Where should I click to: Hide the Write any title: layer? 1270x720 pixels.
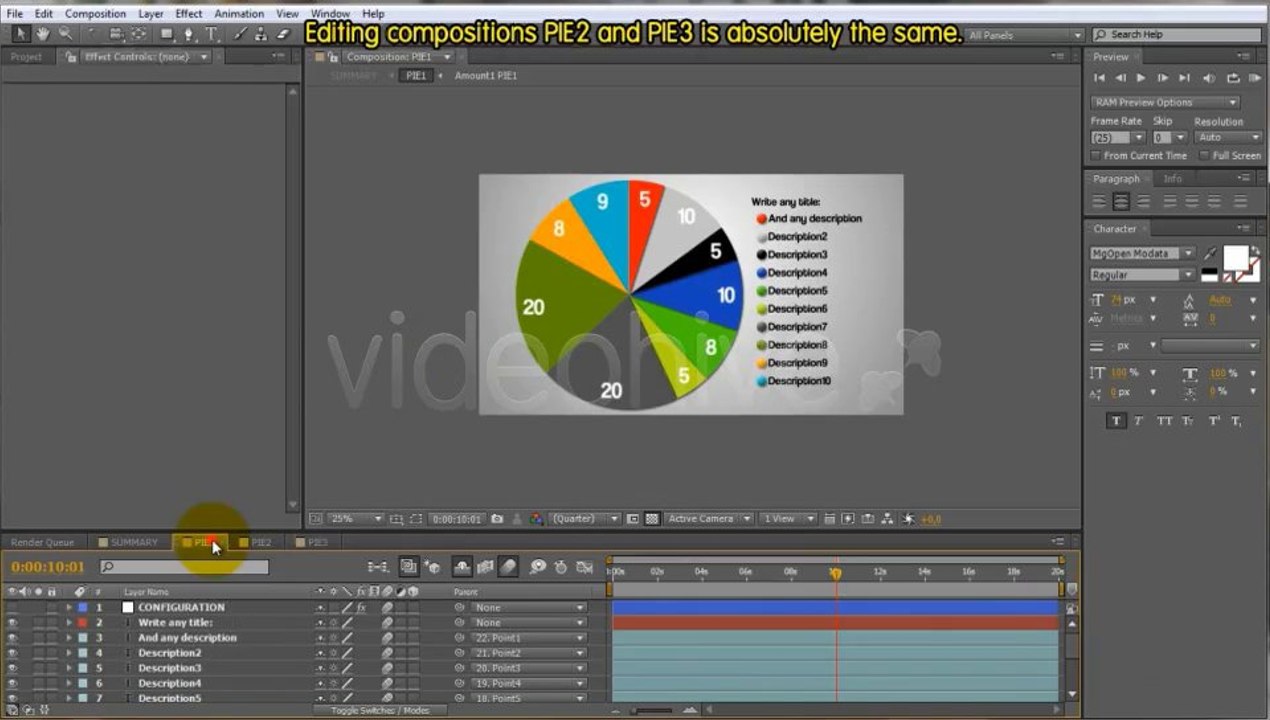[x=12, y=623]
